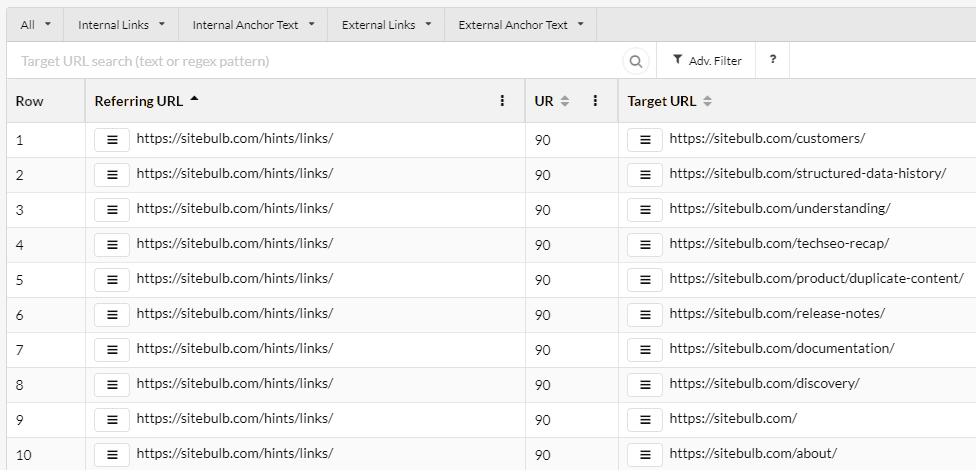Open the All filter dropdown
Image resolution: width=976 pixels, height=470 pixels.
point(35,25)
